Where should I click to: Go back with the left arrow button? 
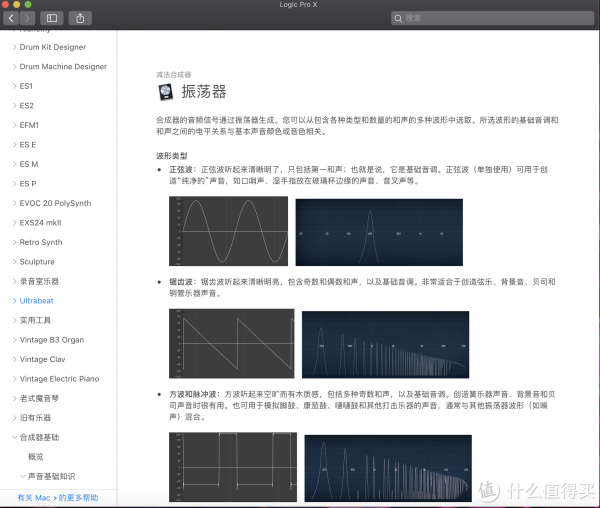tap(11, 18)
